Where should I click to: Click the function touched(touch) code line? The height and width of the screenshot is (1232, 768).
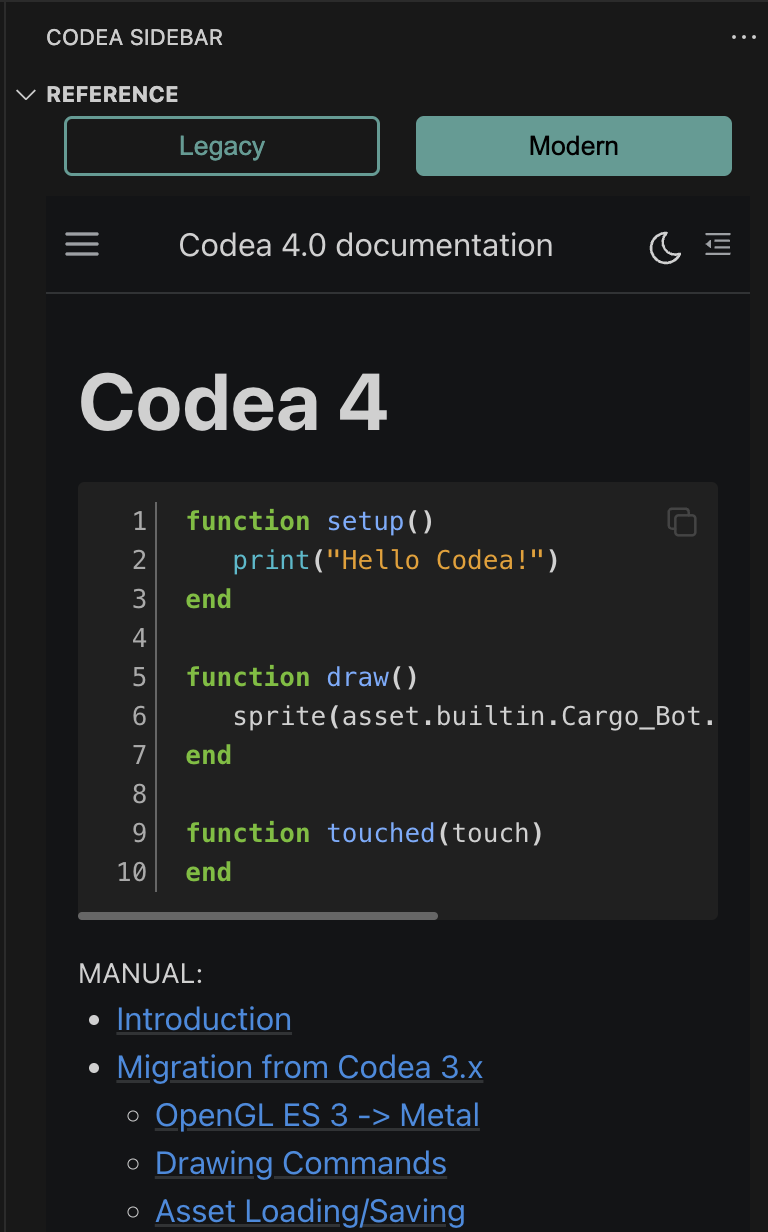click(365, 833)
